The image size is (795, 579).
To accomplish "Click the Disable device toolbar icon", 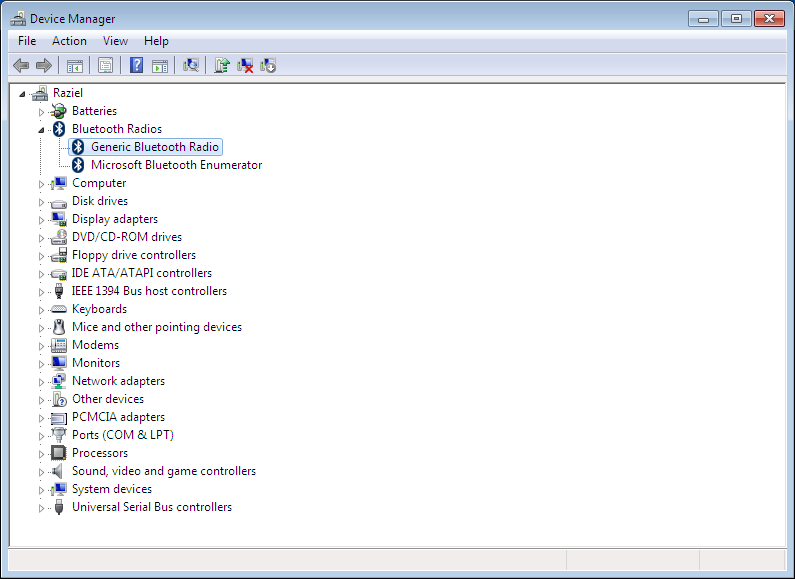I will point(268,65).
